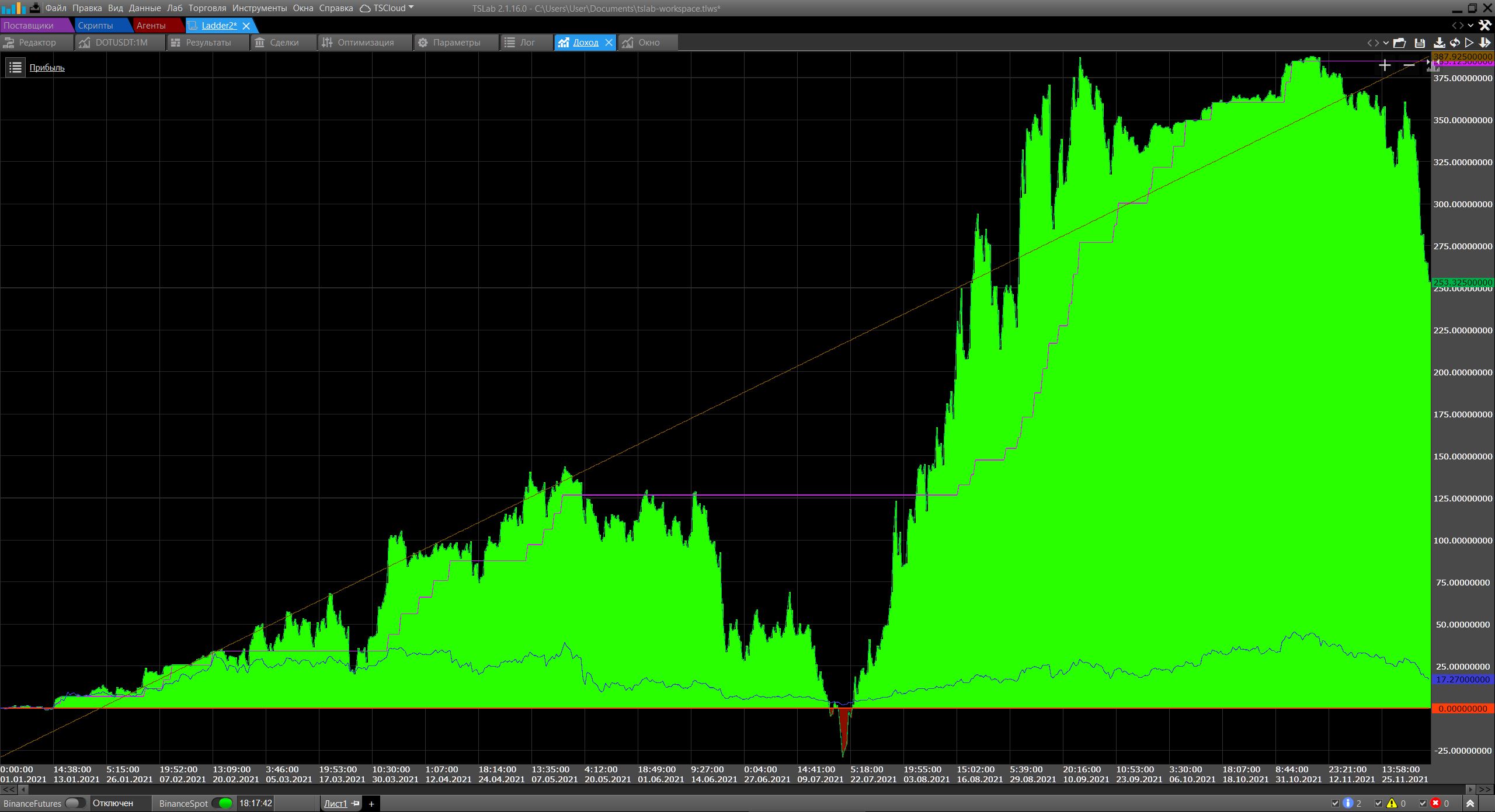Screen dimensions: 1495x812
Task: Click the Прибыль chart label link
Action: click(x=47, y=68)
